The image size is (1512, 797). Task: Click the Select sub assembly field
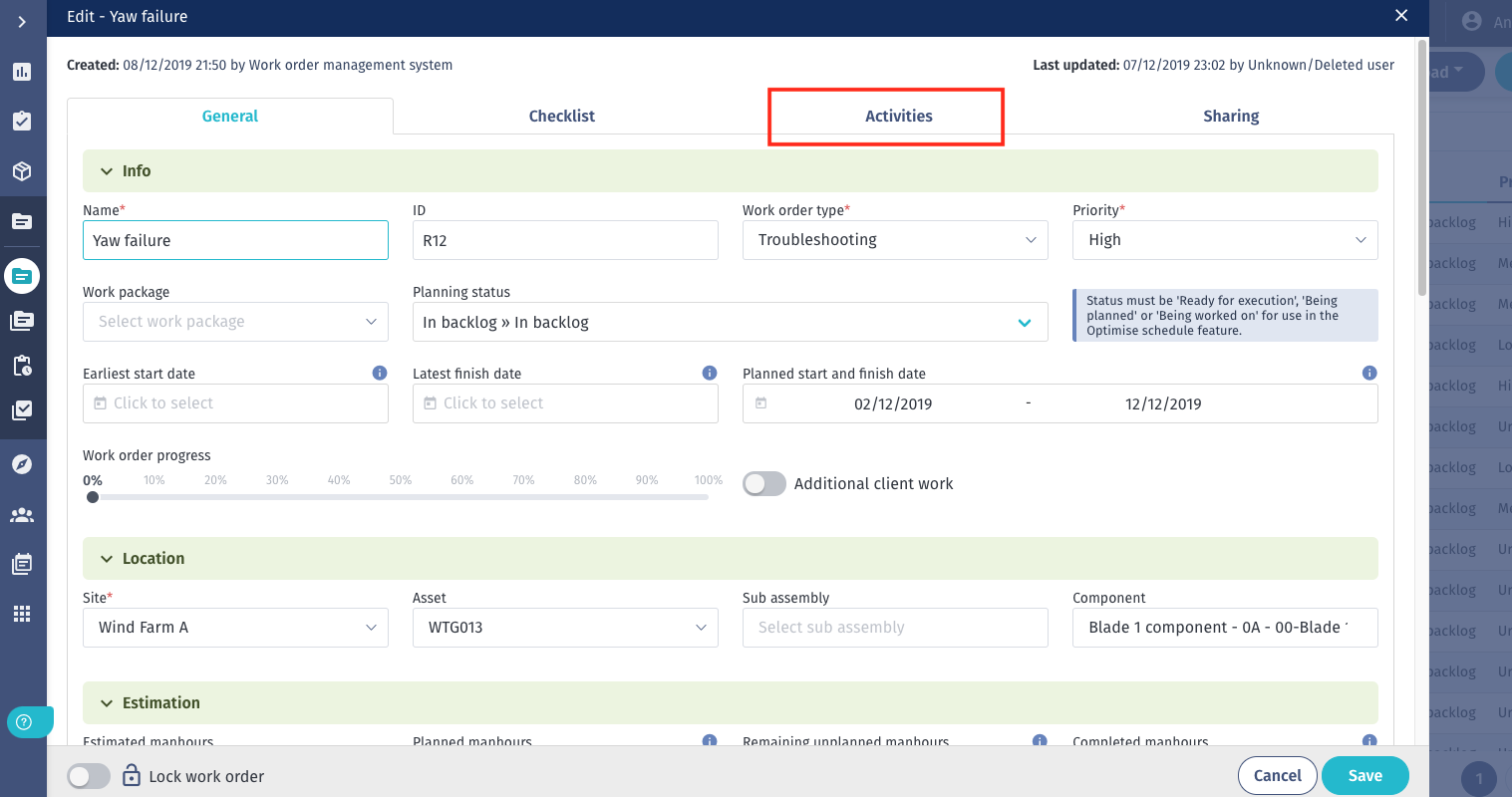coord(895,628)
